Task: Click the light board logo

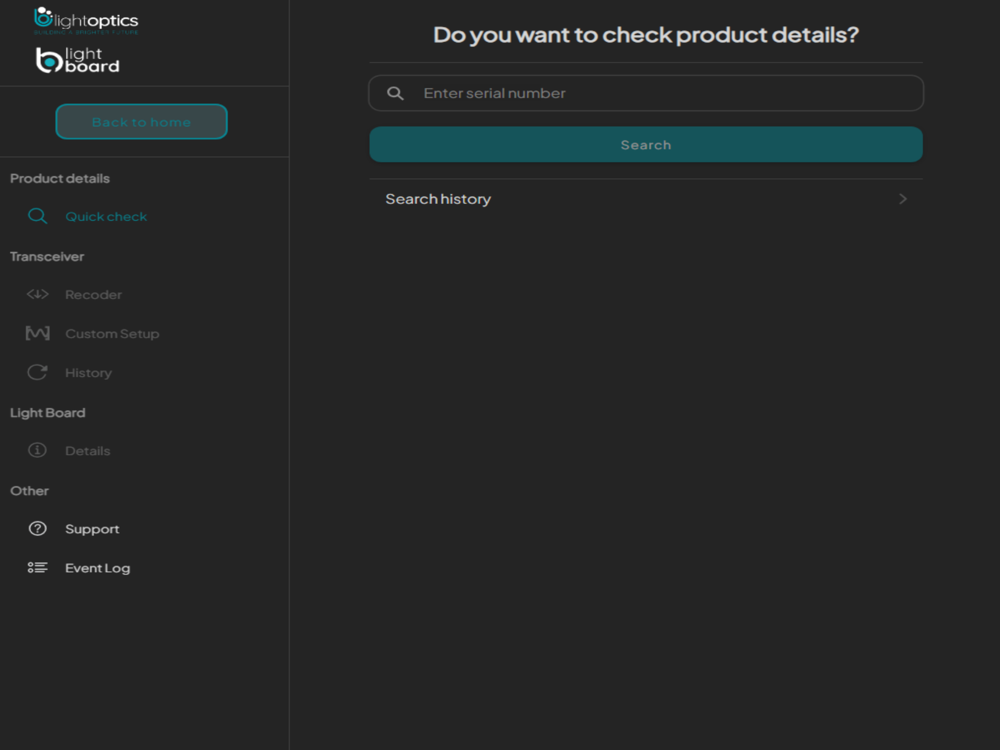Action: coord(77,61)
